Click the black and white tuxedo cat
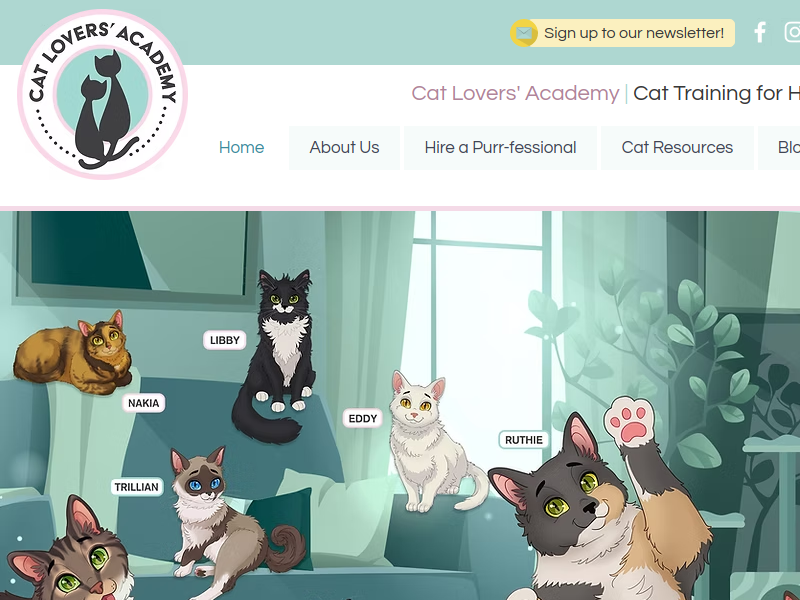Screen dimensions: 800x600 pos(278,355)
